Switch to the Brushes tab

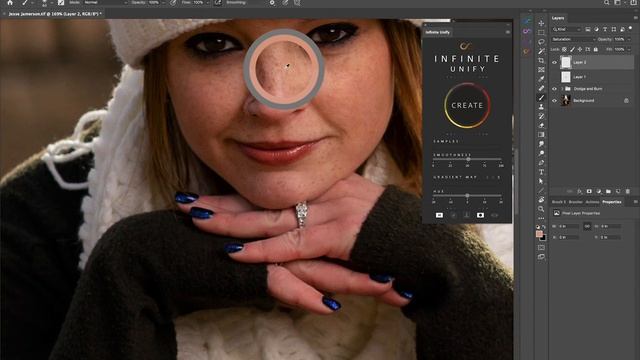pos(576,202)
